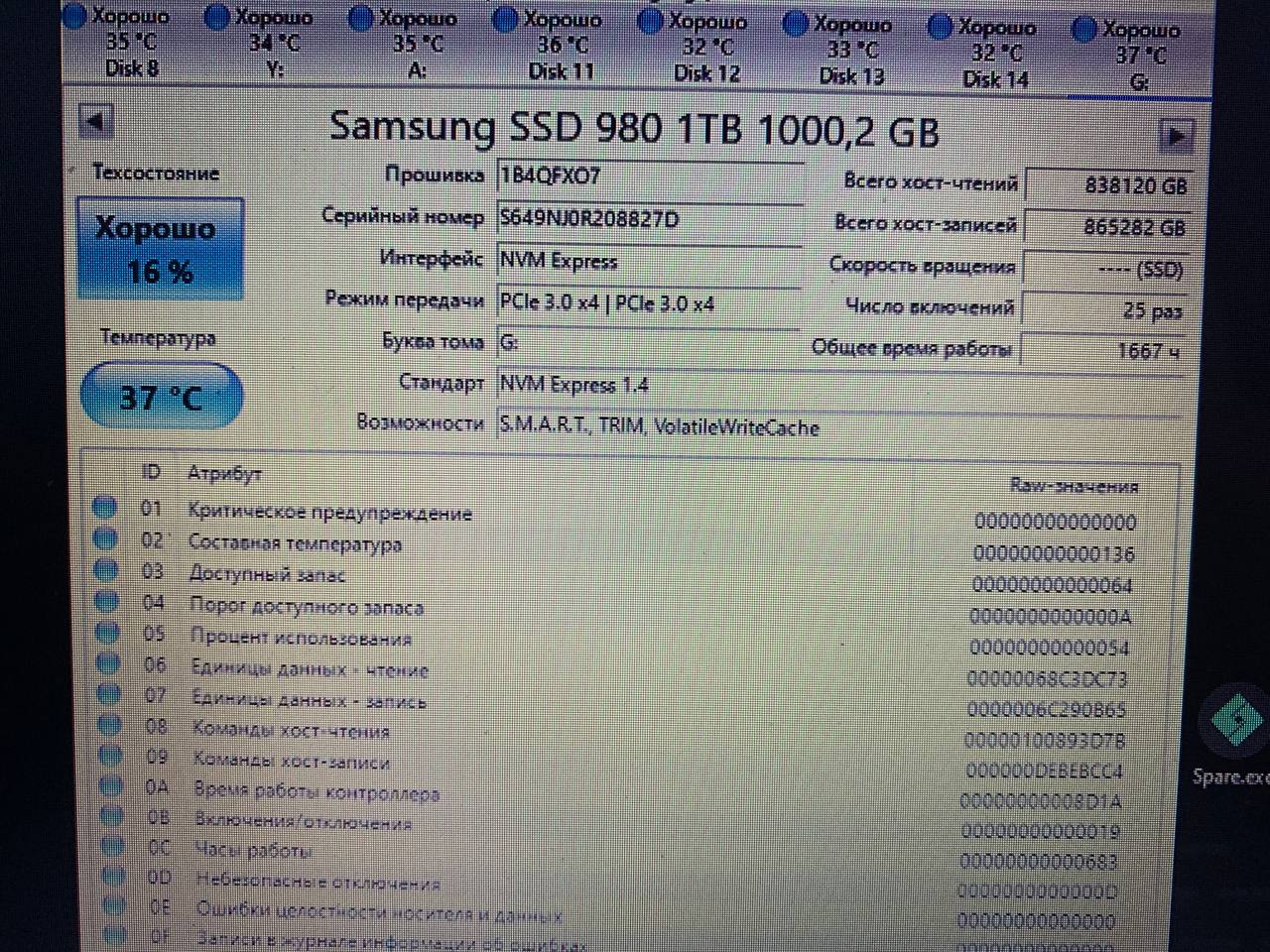Go to next disk with right arrow
Image resolution: width=1270 pixels, height=952 pixels.
[x=1176, y=136]
